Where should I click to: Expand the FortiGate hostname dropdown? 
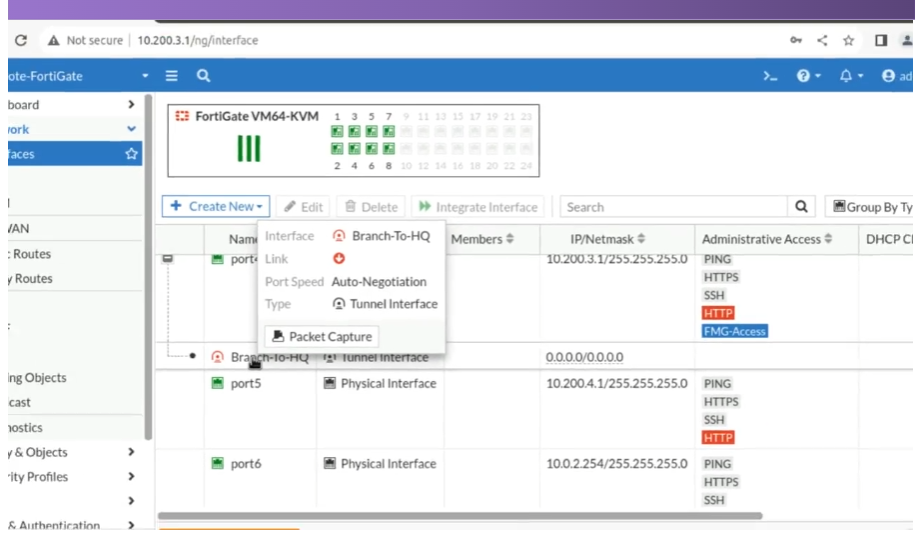point(145,76)
